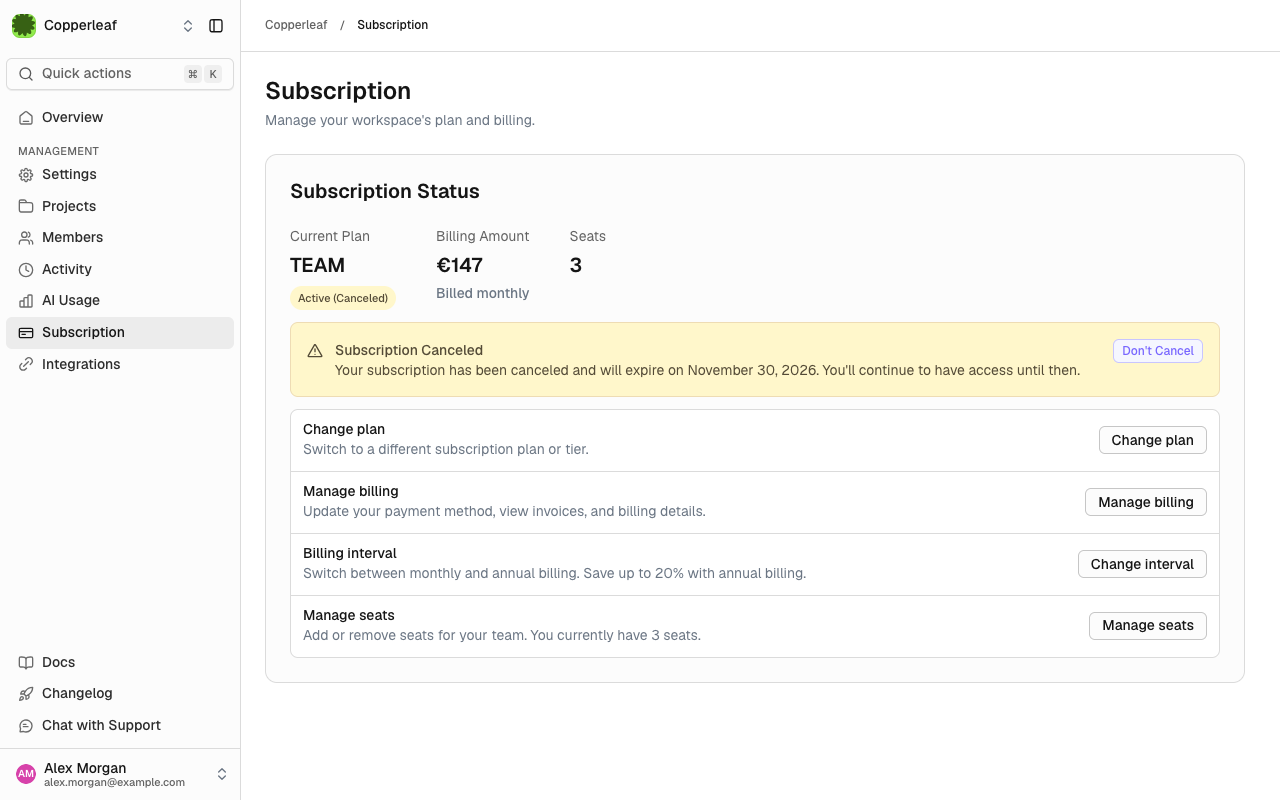Click the Active (Canceled) status badge
1280x800 pixels.
pos(343,298)
